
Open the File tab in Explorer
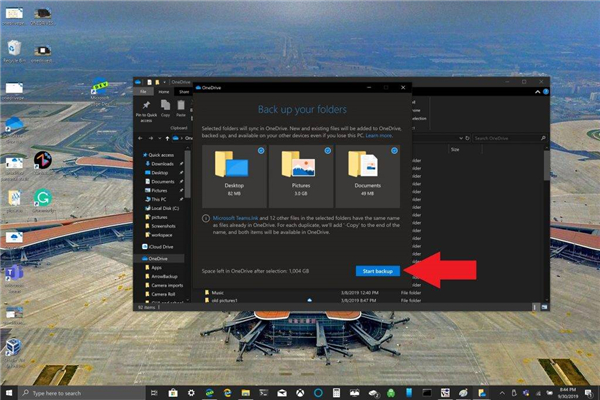(x=141, y=92)
